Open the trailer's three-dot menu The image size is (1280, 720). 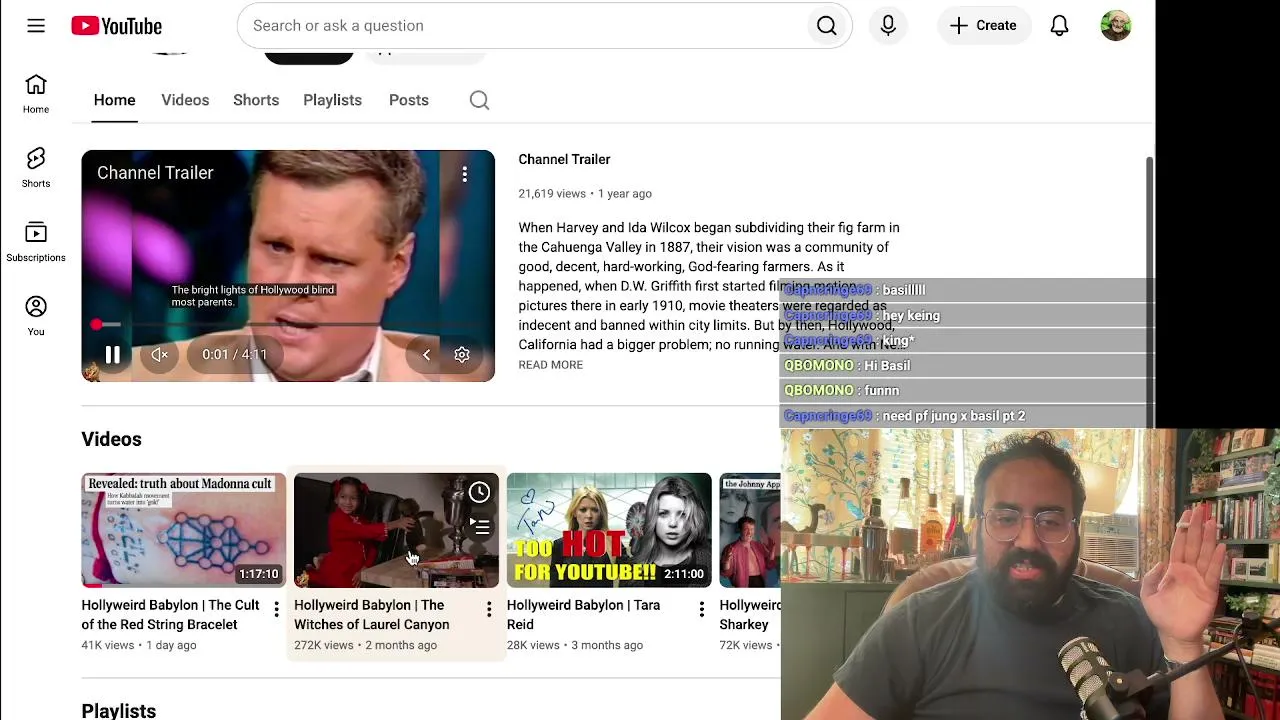tap(464, 174)
